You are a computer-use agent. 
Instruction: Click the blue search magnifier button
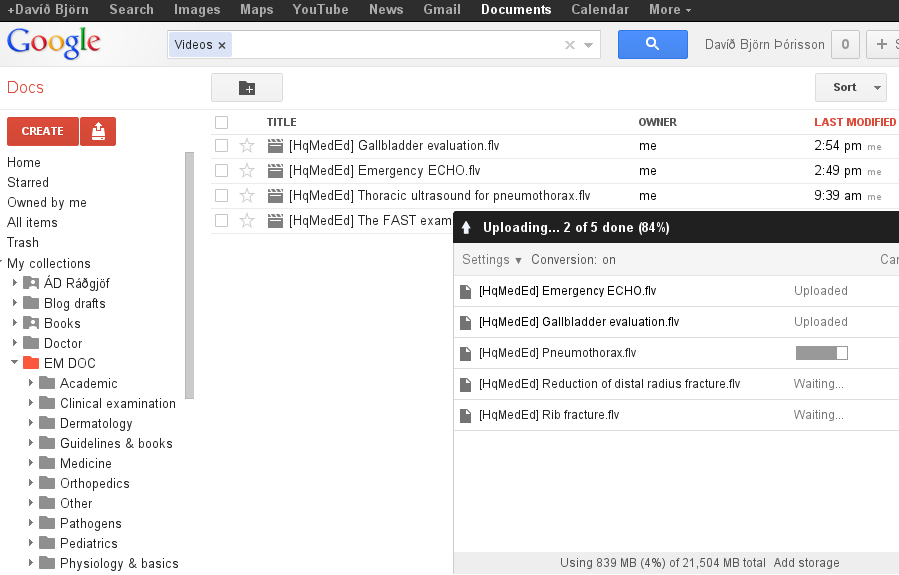(652, 44)
